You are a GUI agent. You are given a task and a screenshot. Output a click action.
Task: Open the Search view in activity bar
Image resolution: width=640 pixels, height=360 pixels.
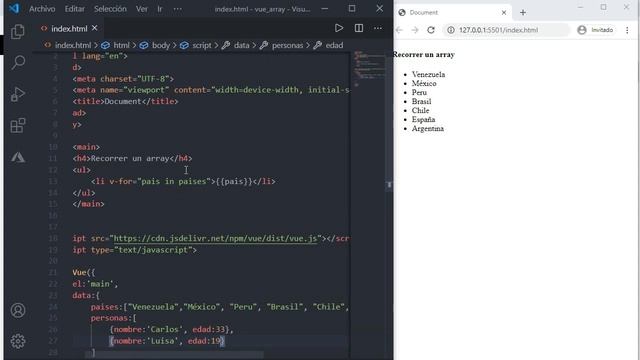18,62
